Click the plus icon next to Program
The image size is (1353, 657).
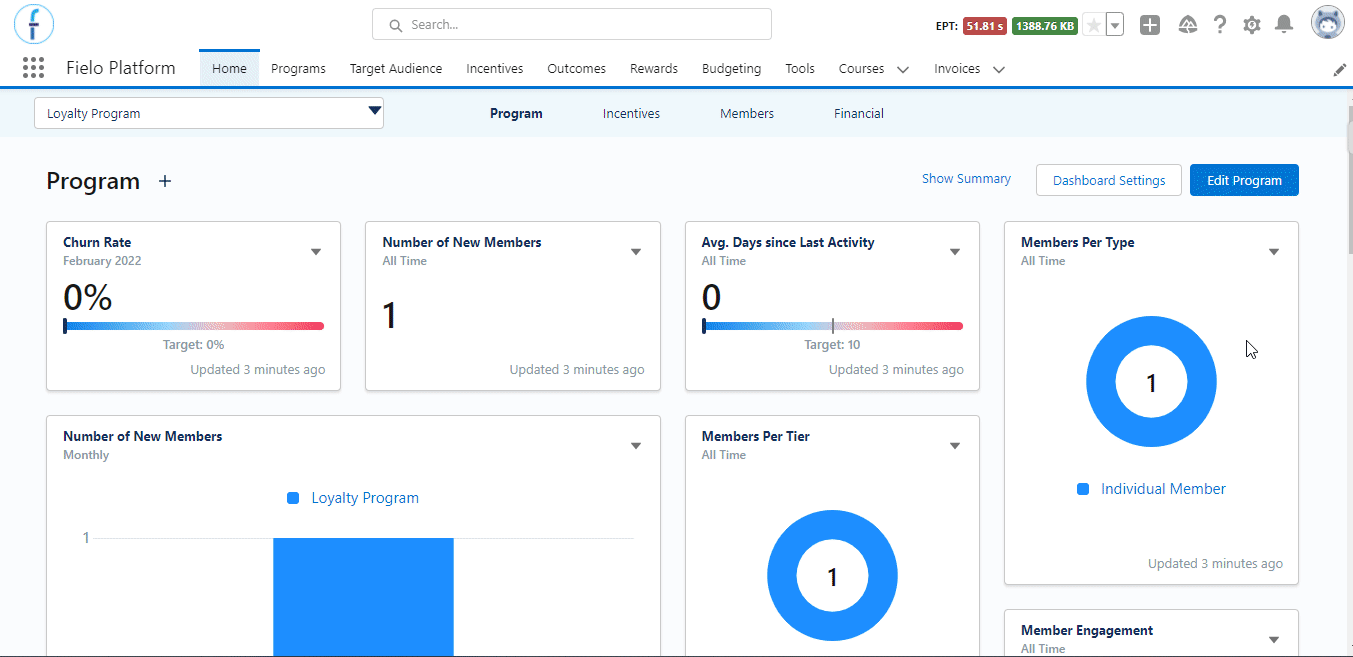click(x=165, y=181)
